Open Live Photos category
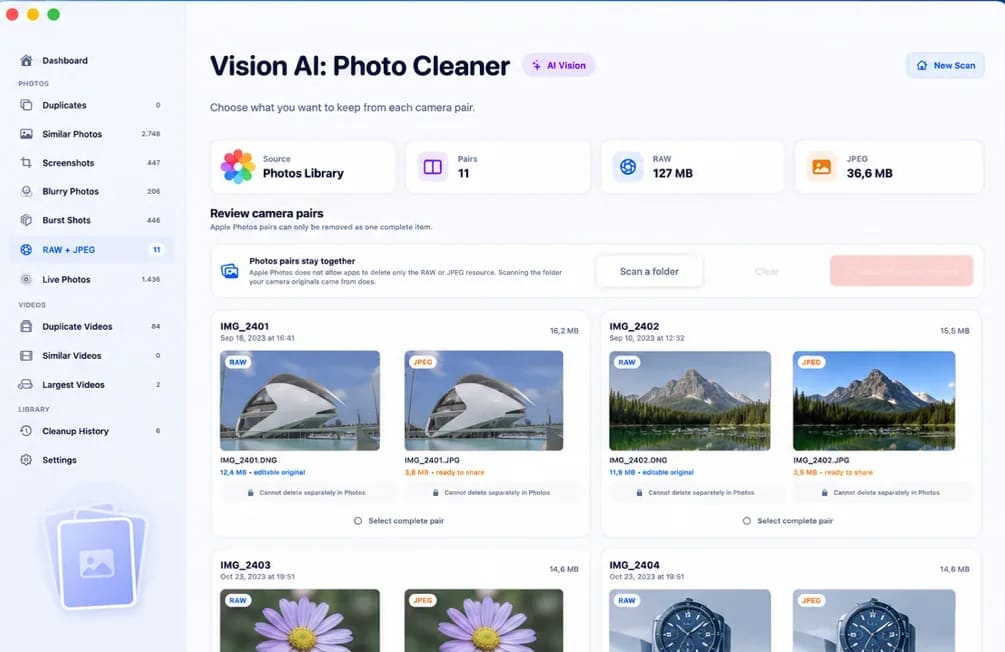 pos(90,279)
